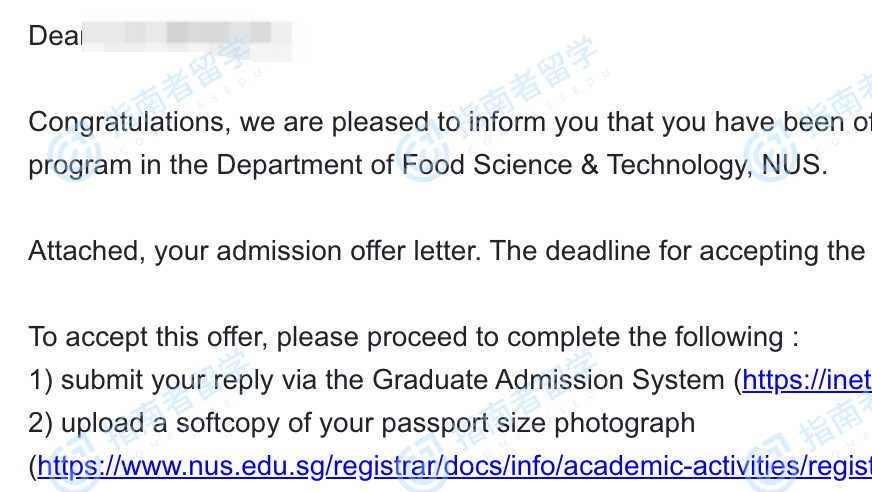The height and width of the screenshot is (492, 872).
Task: Click the "deadline for accepting the" text
Action: pyautogui.click(x=705, y=251)
